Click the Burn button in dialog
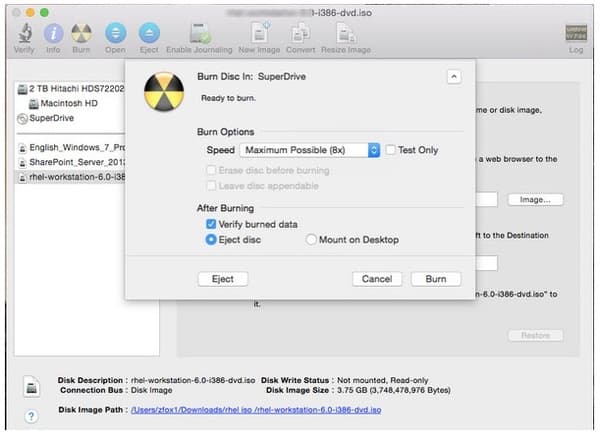Image resolution: width=600 pixels, height=434 pixels. coord(436,279)
